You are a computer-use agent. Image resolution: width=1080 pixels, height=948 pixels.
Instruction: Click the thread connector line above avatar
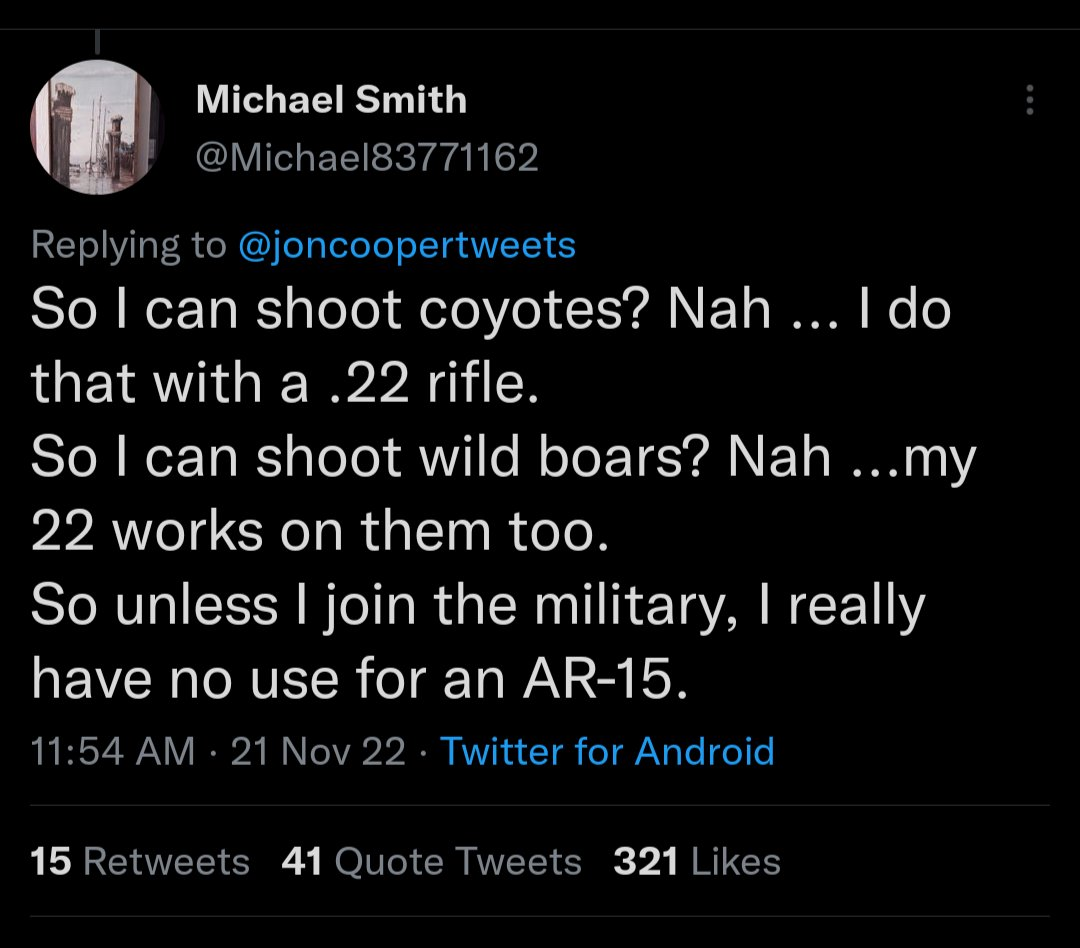pyautogui.click(x=98, y=40)
